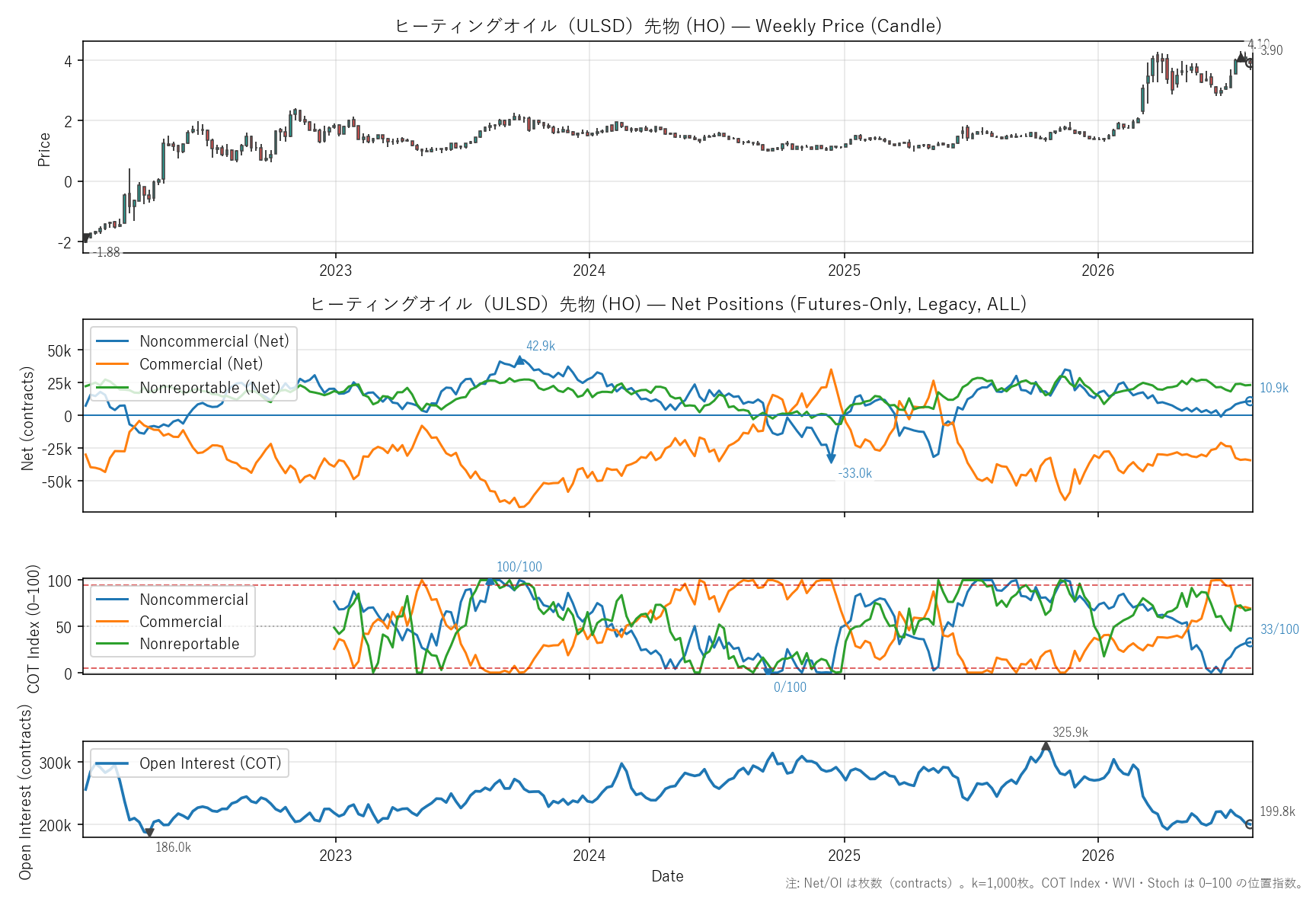Click the Net (contracts) y-axis label

27,418
